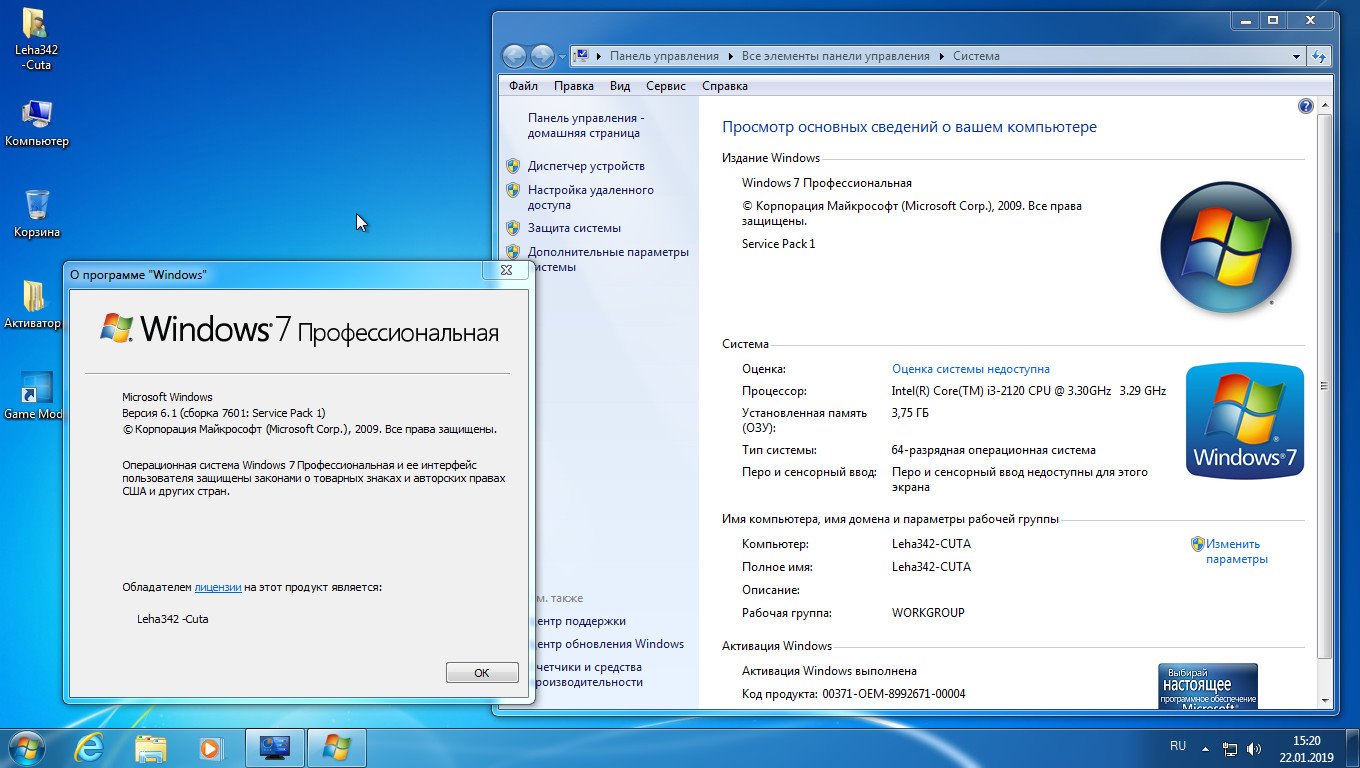Click the Back arrow in System window
Viewport: 1360px width, 768px height.
(x=514, y=56)
